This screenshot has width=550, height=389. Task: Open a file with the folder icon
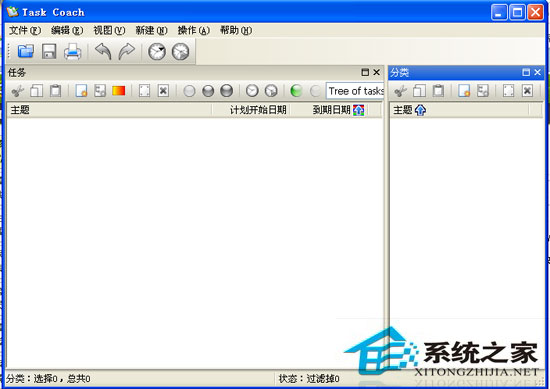pyautogui.click(x=26, y=51)
